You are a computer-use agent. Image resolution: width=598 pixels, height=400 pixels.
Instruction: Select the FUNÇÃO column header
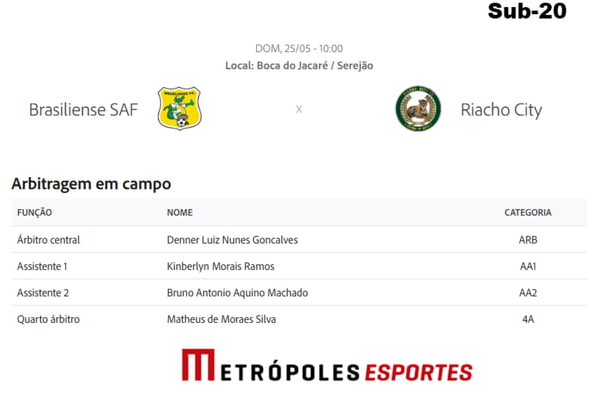[34, 212]
